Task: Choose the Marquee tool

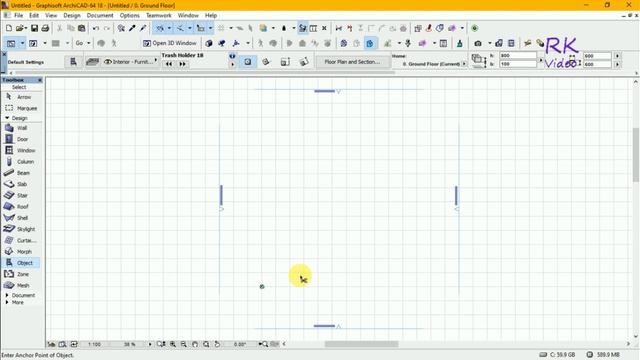Action: click(21, 108)
